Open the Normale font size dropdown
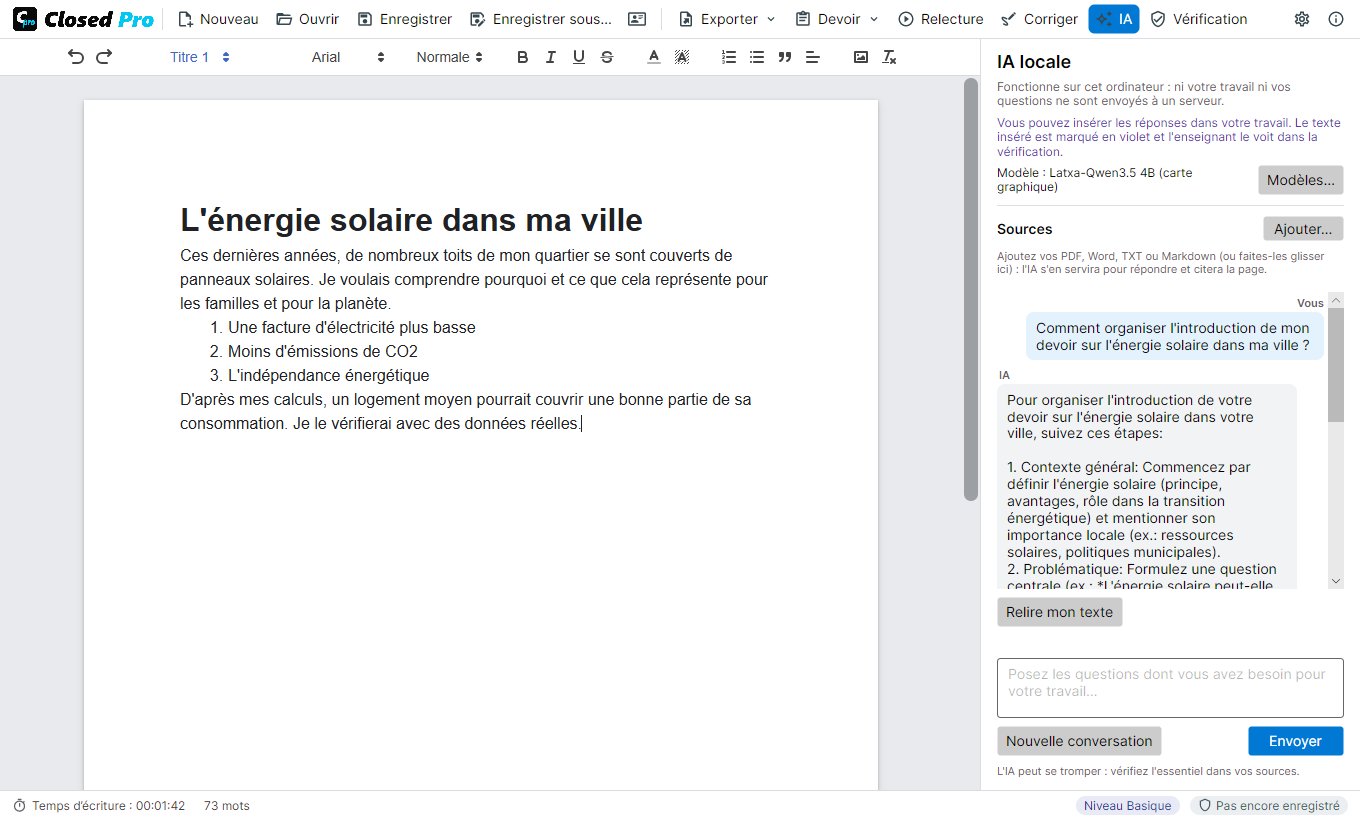The width and height of the screenshot is (1360, 820). [449, 57]
